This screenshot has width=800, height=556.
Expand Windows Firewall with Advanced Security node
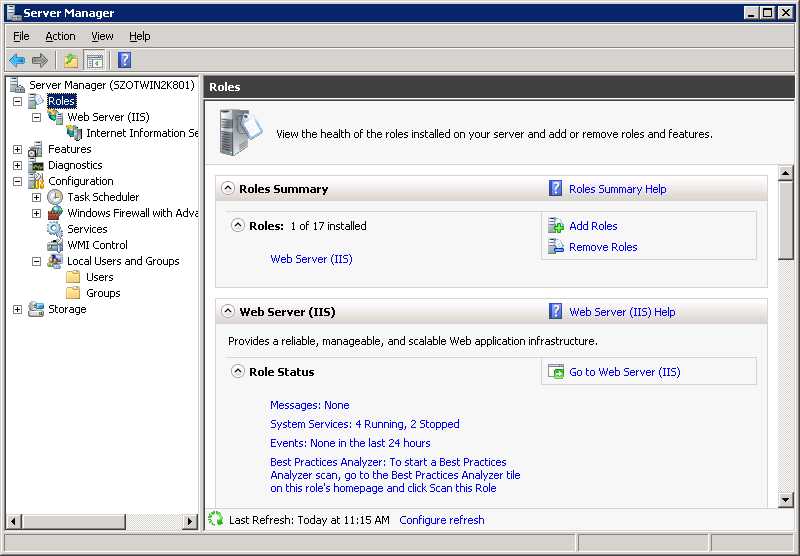coord(36,213)
